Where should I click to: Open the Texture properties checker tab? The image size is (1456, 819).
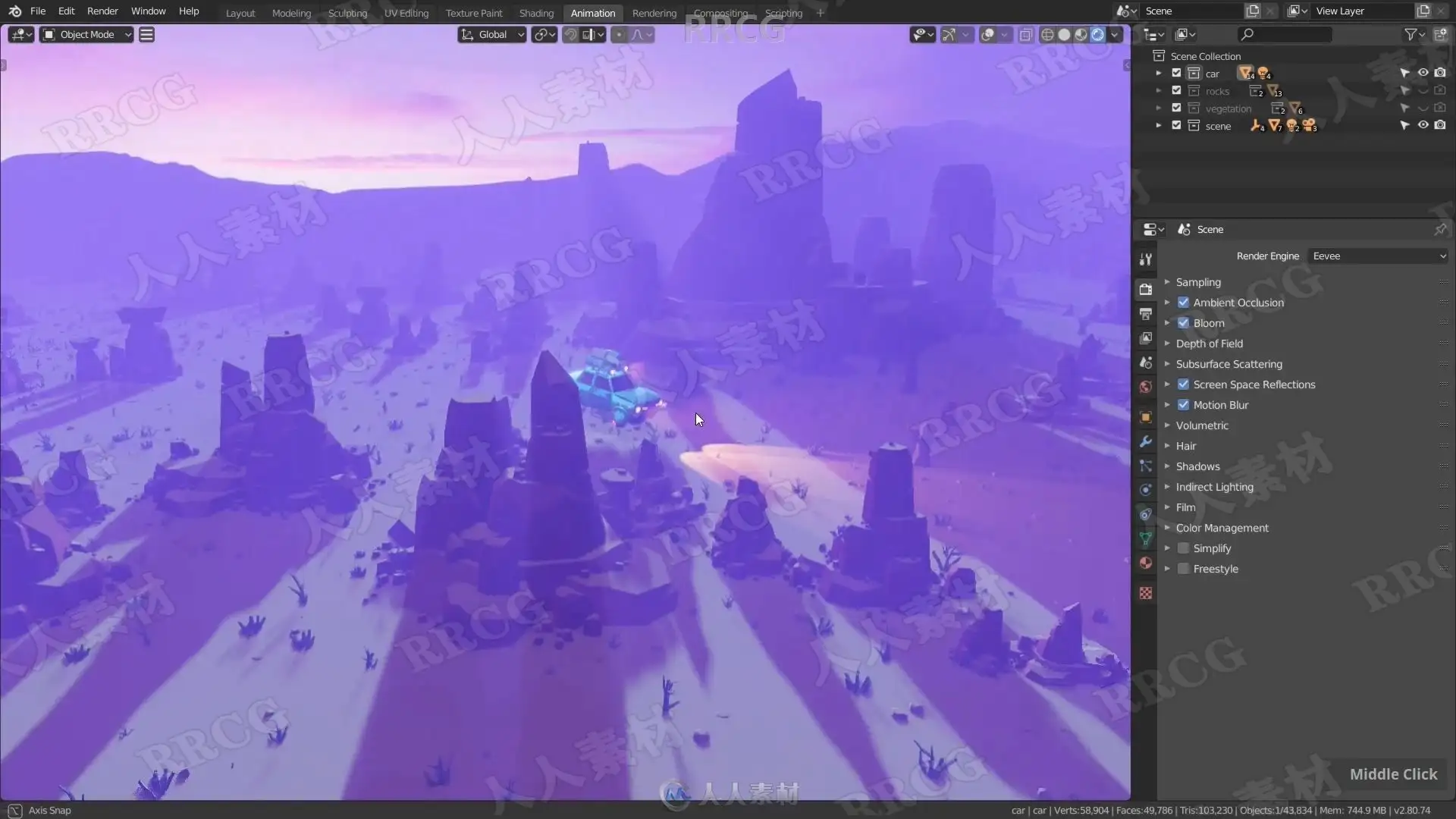(x=1146, y=593)
